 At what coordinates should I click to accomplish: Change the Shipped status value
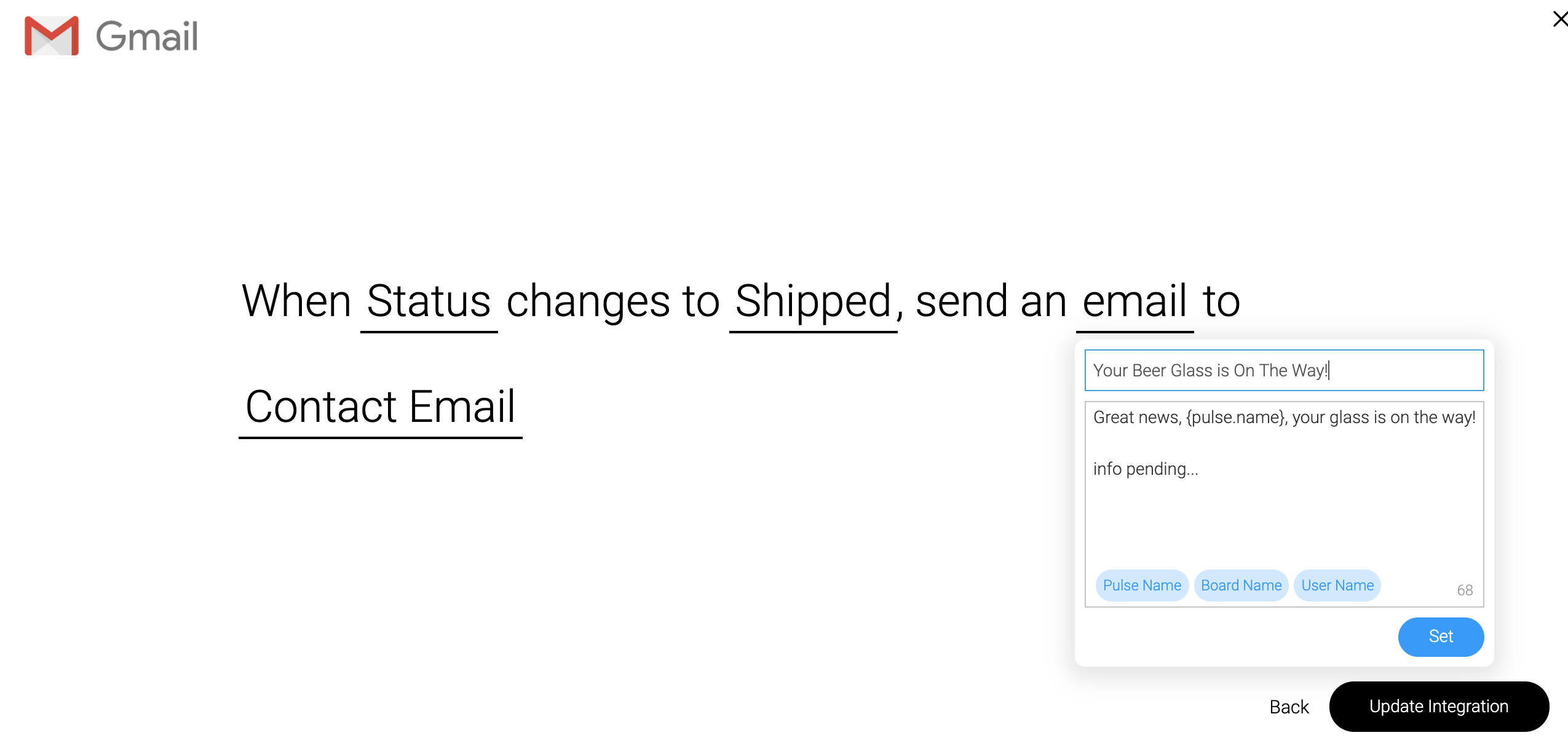813,302
